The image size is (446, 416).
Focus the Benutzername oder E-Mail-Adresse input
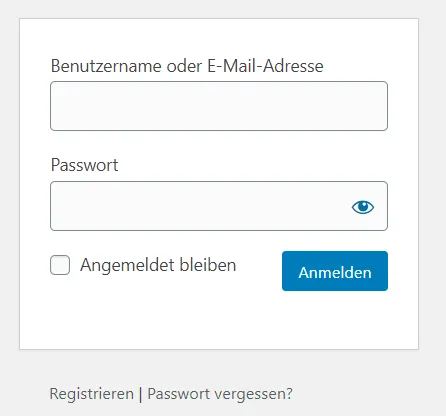tap(219, 106)
